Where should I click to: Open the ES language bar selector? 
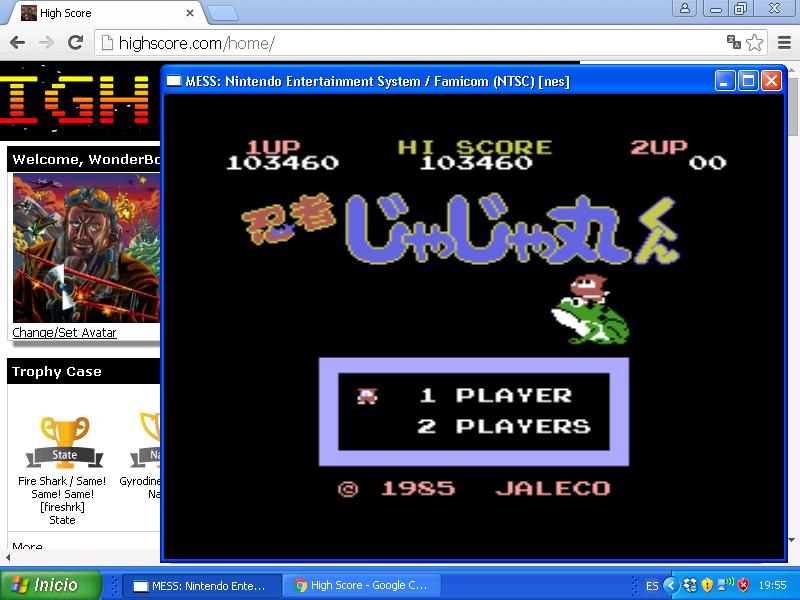(x=652, y=585)
